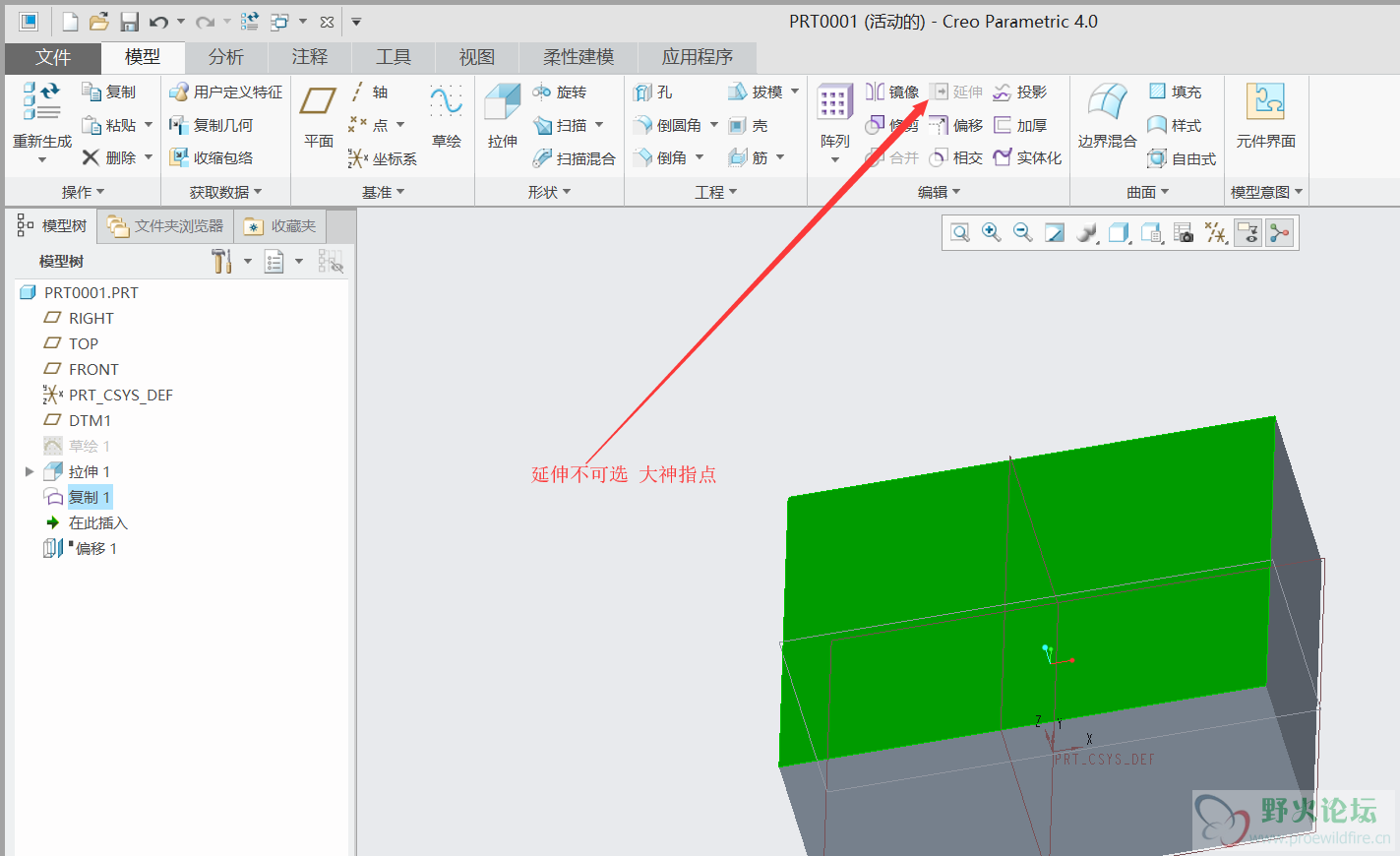Open the 文件 File menu

point(53,57)
